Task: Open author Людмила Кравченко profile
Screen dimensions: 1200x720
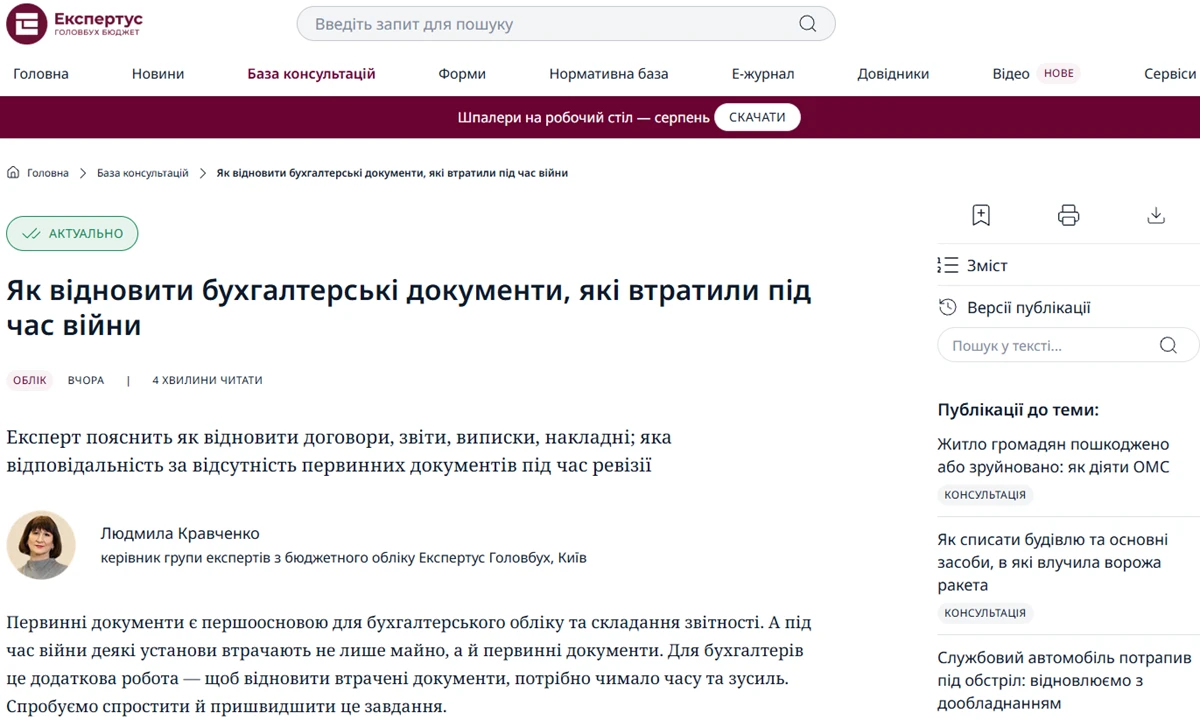Action: [180, 533]
